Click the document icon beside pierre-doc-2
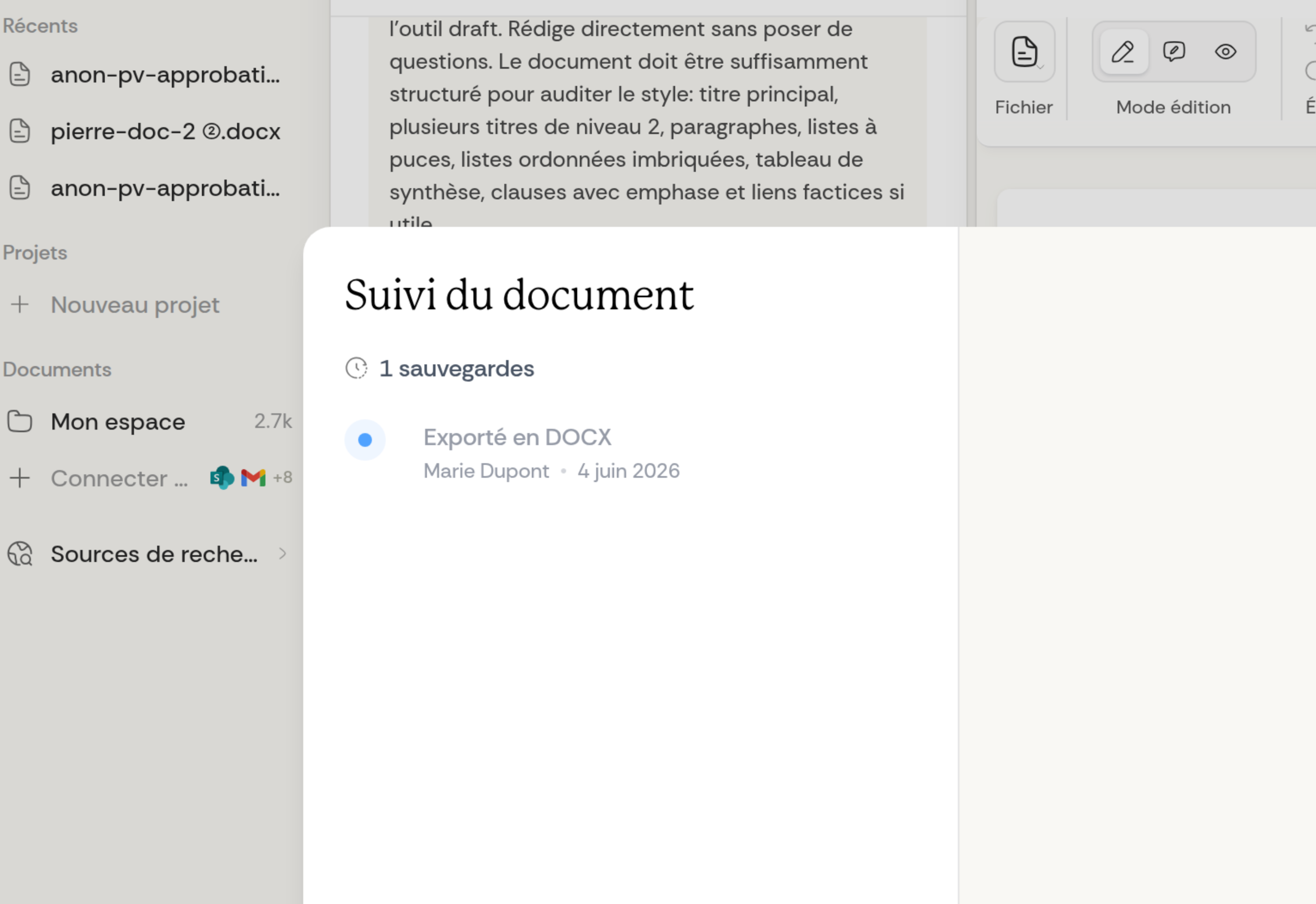Screen dimensions: 1316x904 pos(20,131)
